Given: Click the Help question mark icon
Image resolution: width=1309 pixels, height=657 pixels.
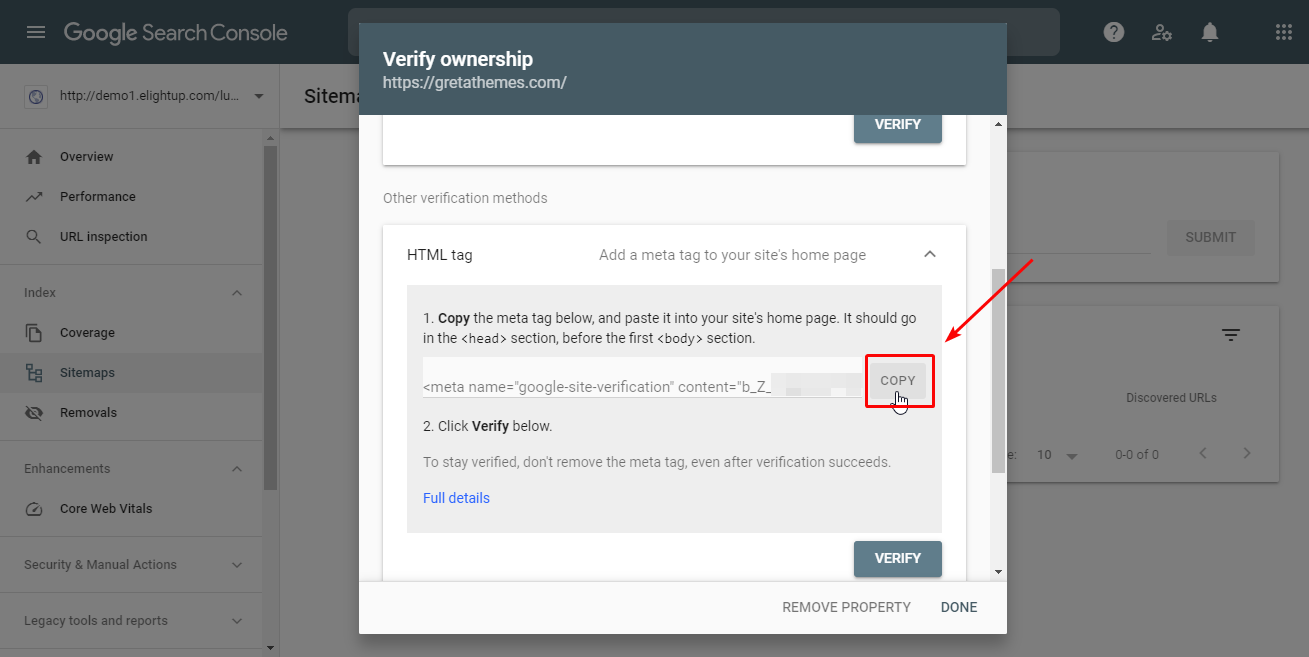Looking at the screenshot, I should click(x=1114, y=32).
